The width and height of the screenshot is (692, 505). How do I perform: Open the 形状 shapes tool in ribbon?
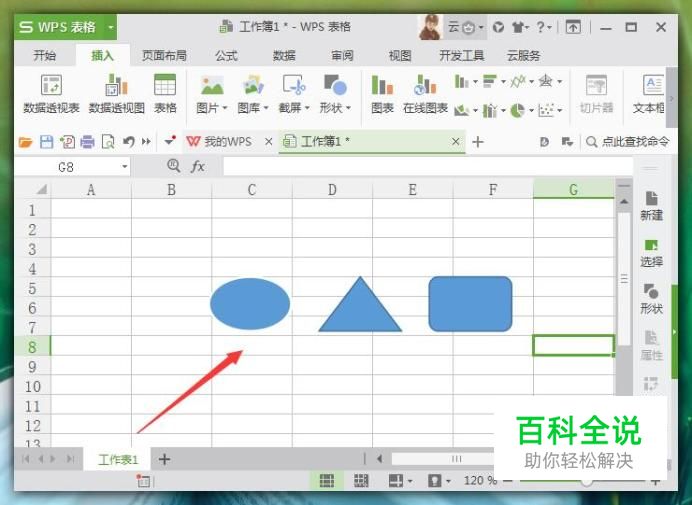pyautogui.click(x=335, y=94)
